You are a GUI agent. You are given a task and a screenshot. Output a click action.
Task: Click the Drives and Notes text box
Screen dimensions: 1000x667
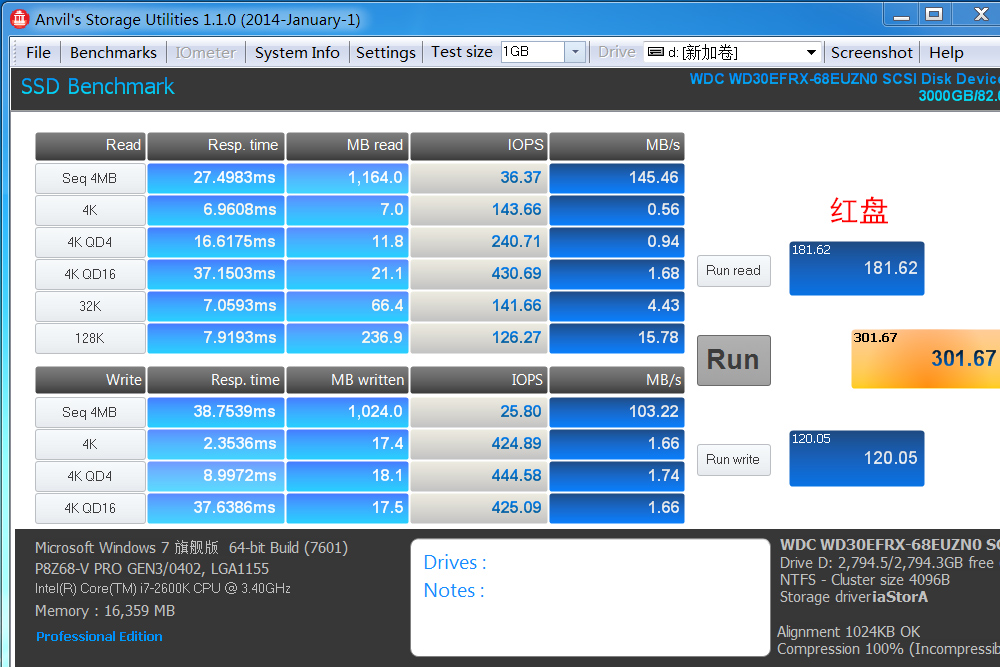click(590, 597)
